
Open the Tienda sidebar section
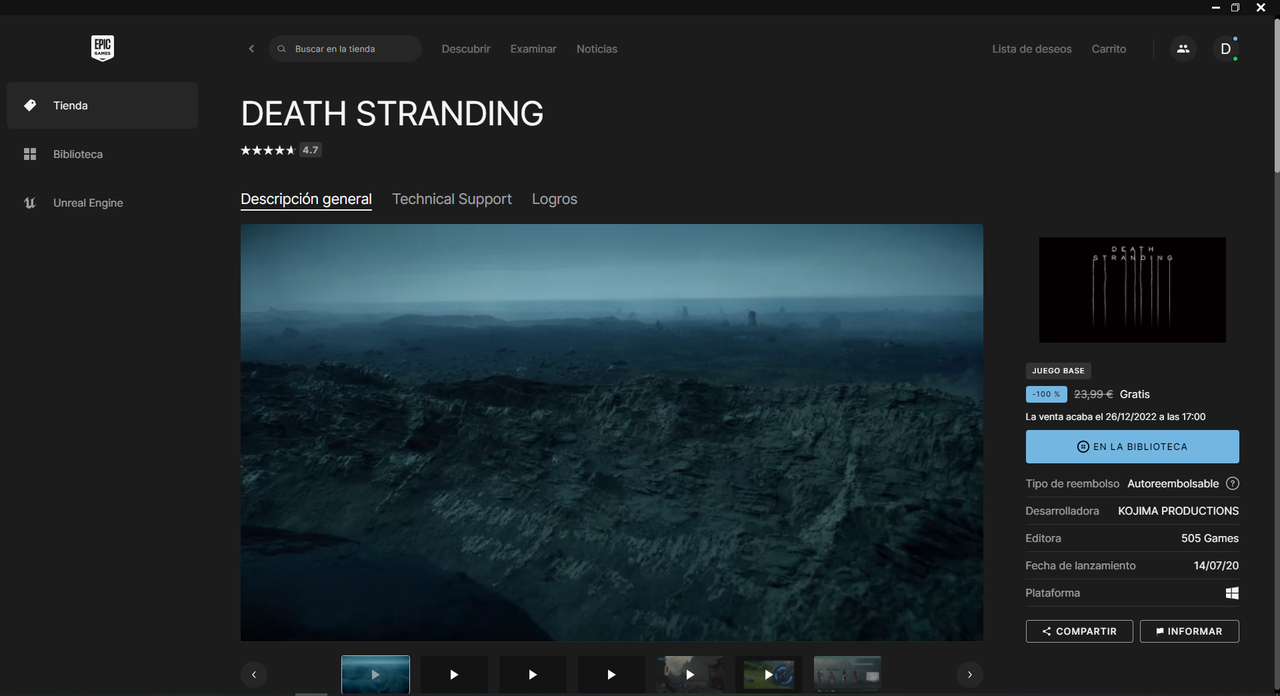point(102,105)
